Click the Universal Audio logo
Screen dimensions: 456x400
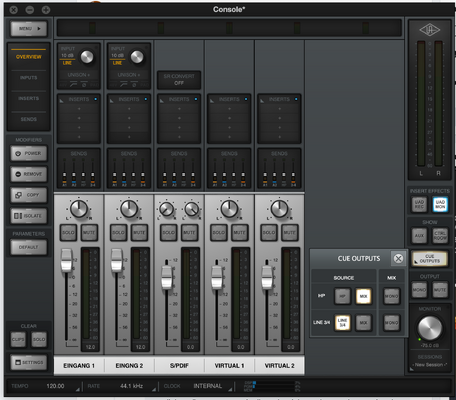point(430,30)
